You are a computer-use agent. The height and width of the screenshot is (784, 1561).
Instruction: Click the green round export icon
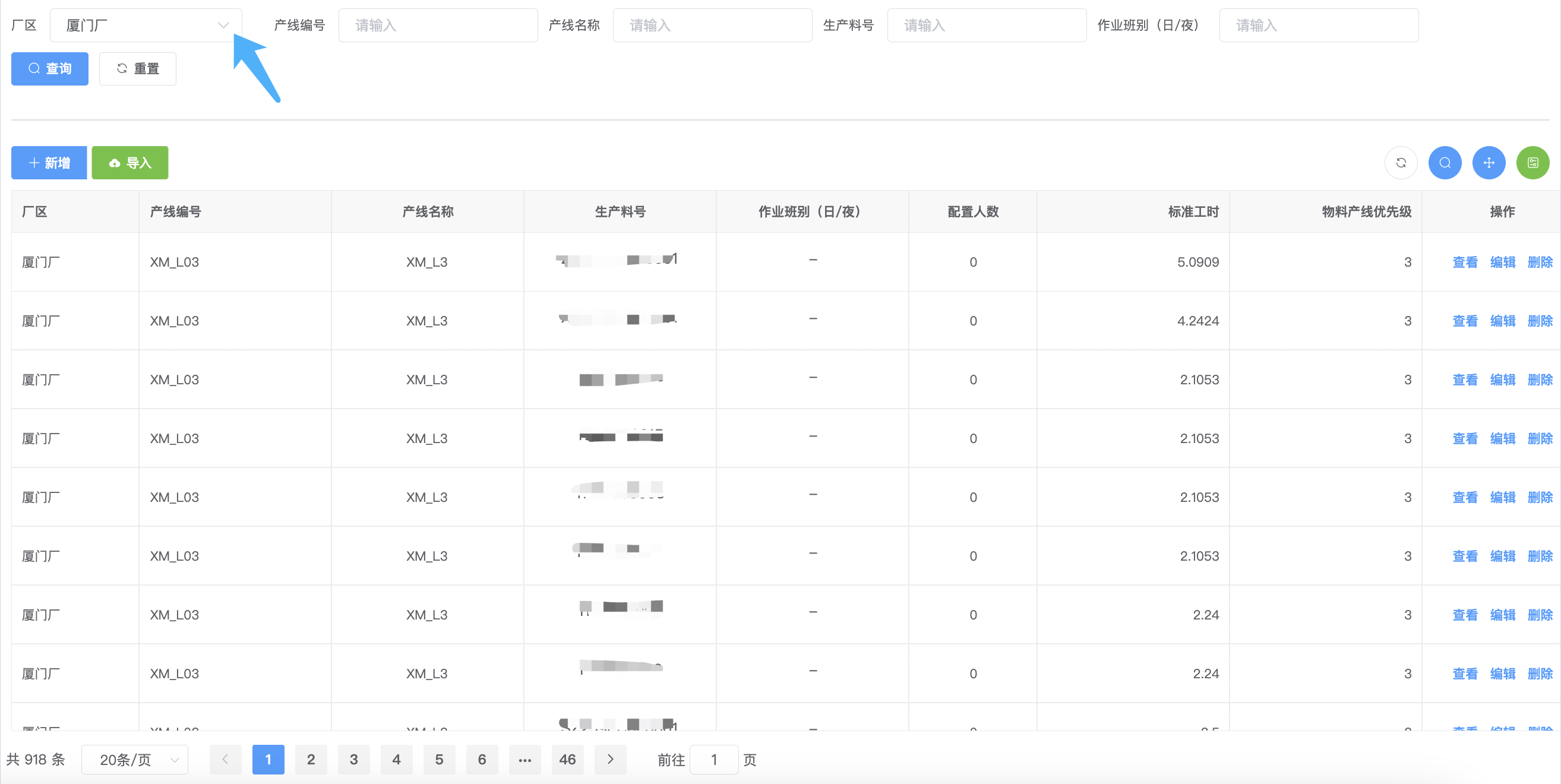(1532, 162)
